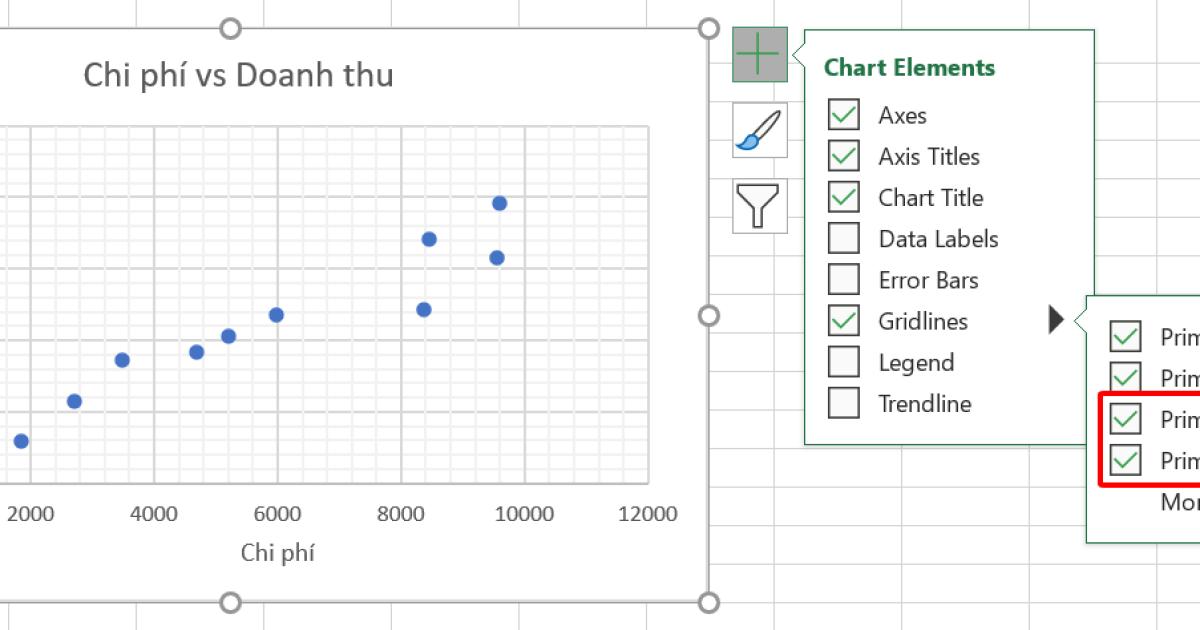
Task: Enable the Trendline checkbox
Action: pos(843,403)
